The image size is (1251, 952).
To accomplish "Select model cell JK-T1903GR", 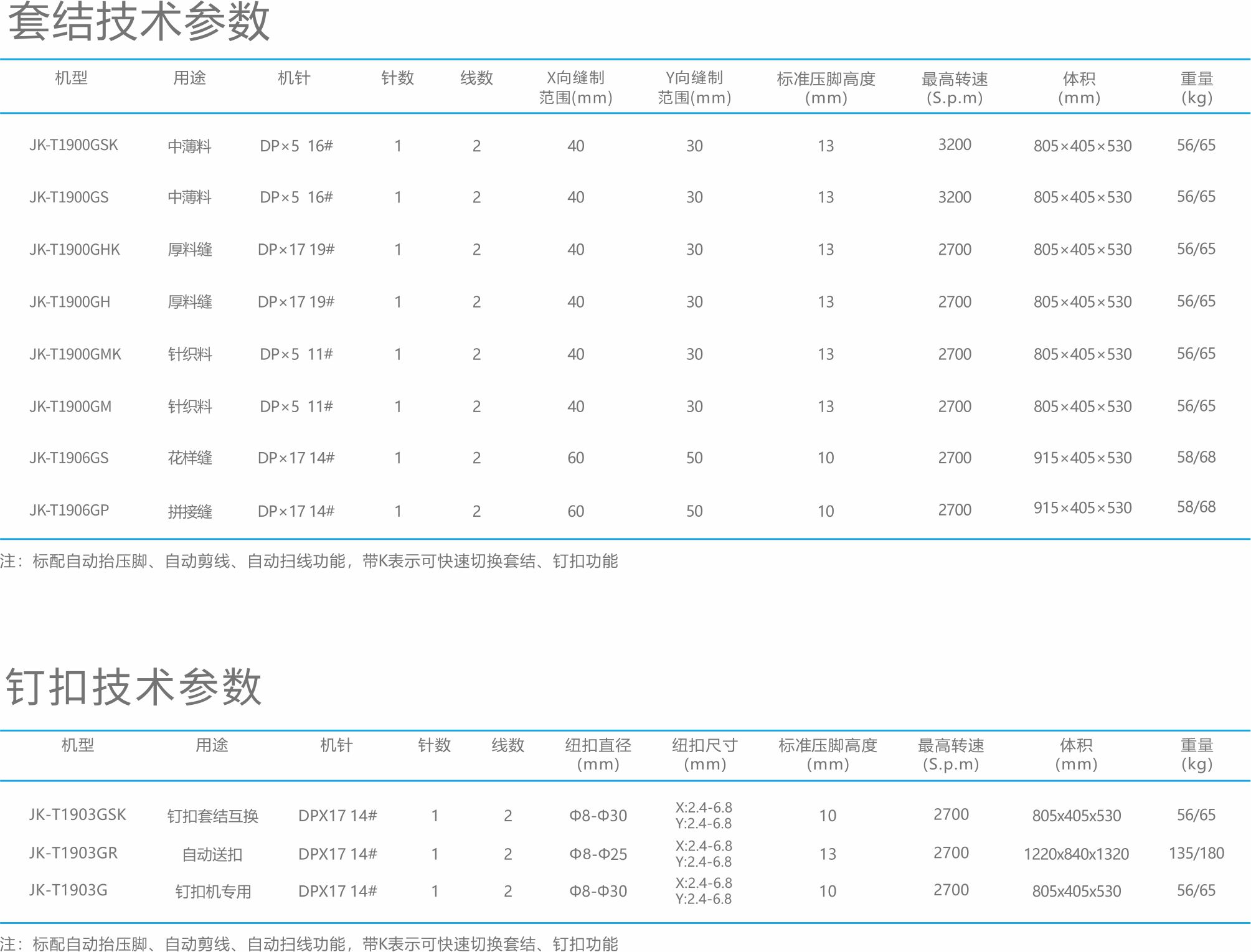I will 73,853.
